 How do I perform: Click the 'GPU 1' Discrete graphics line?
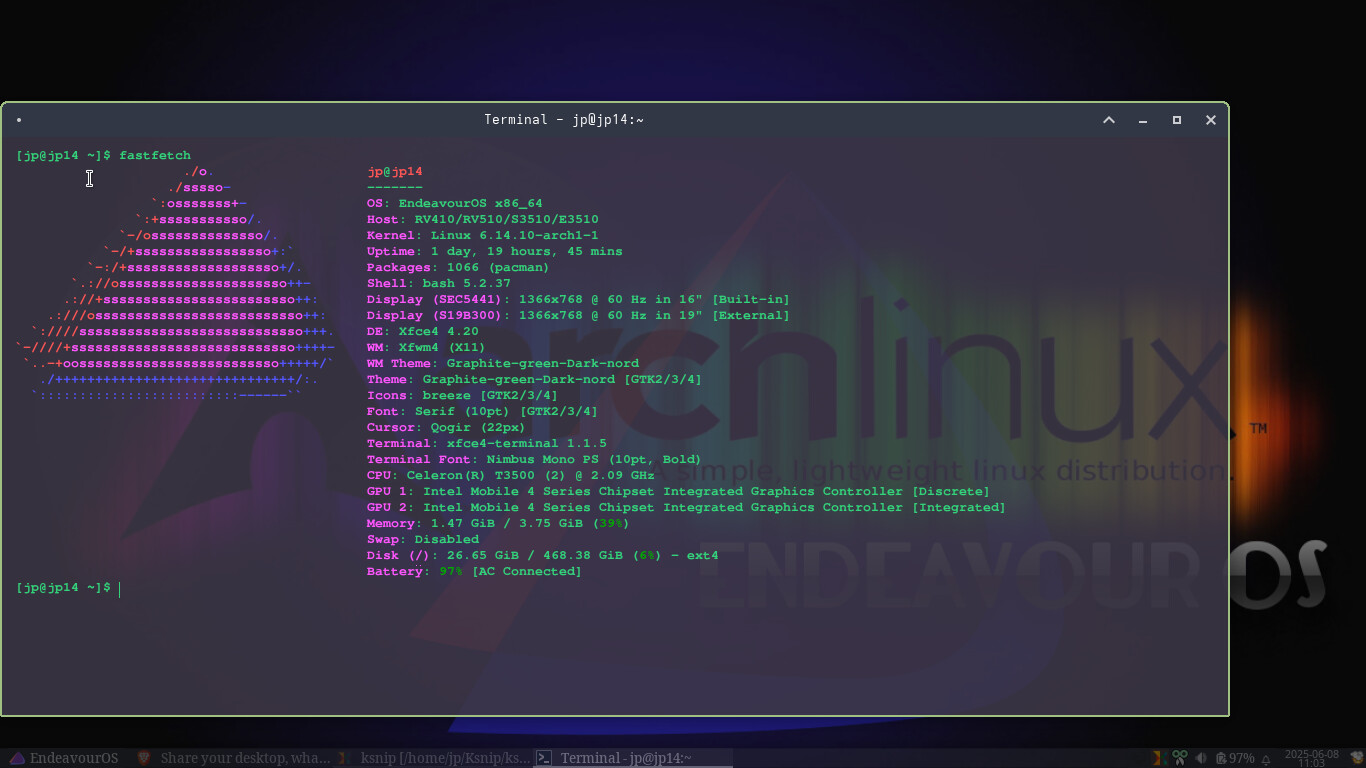pos(679,491)
